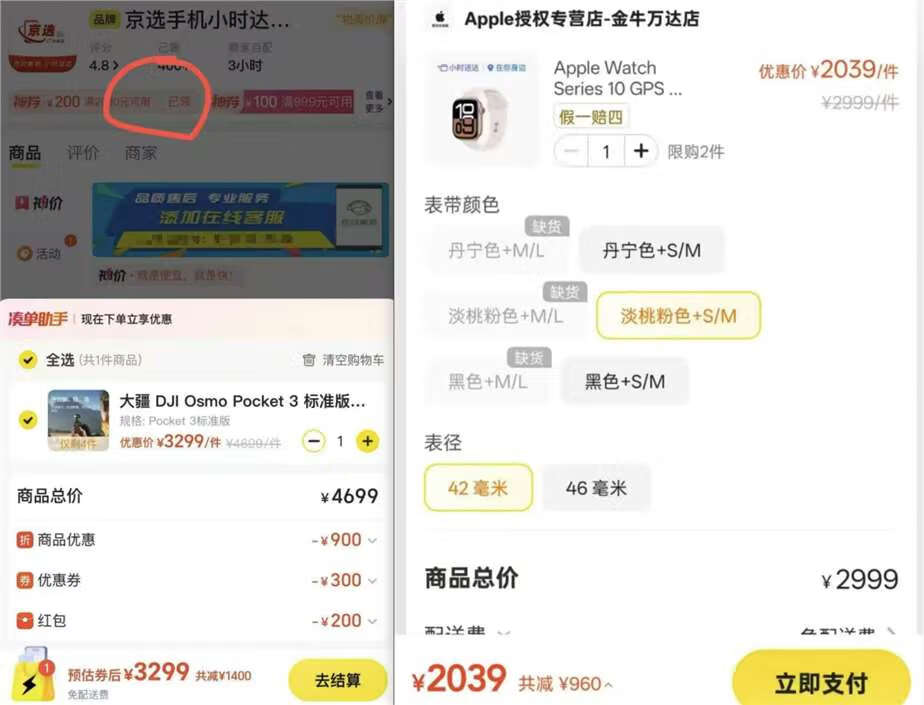The height and width of the screenshot is (705, 924).
Task: Expand the 共减 ¥960 savings breakdown
Action: pos(565,684)
